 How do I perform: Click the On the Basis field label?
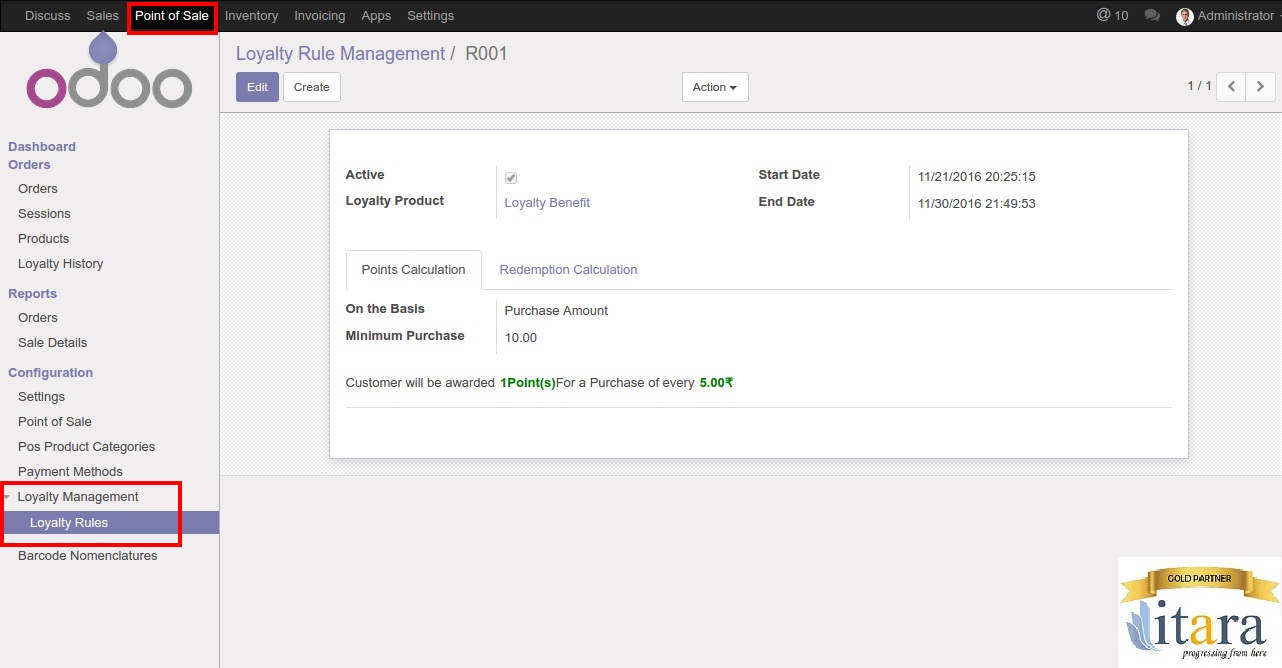coord(385,309)
